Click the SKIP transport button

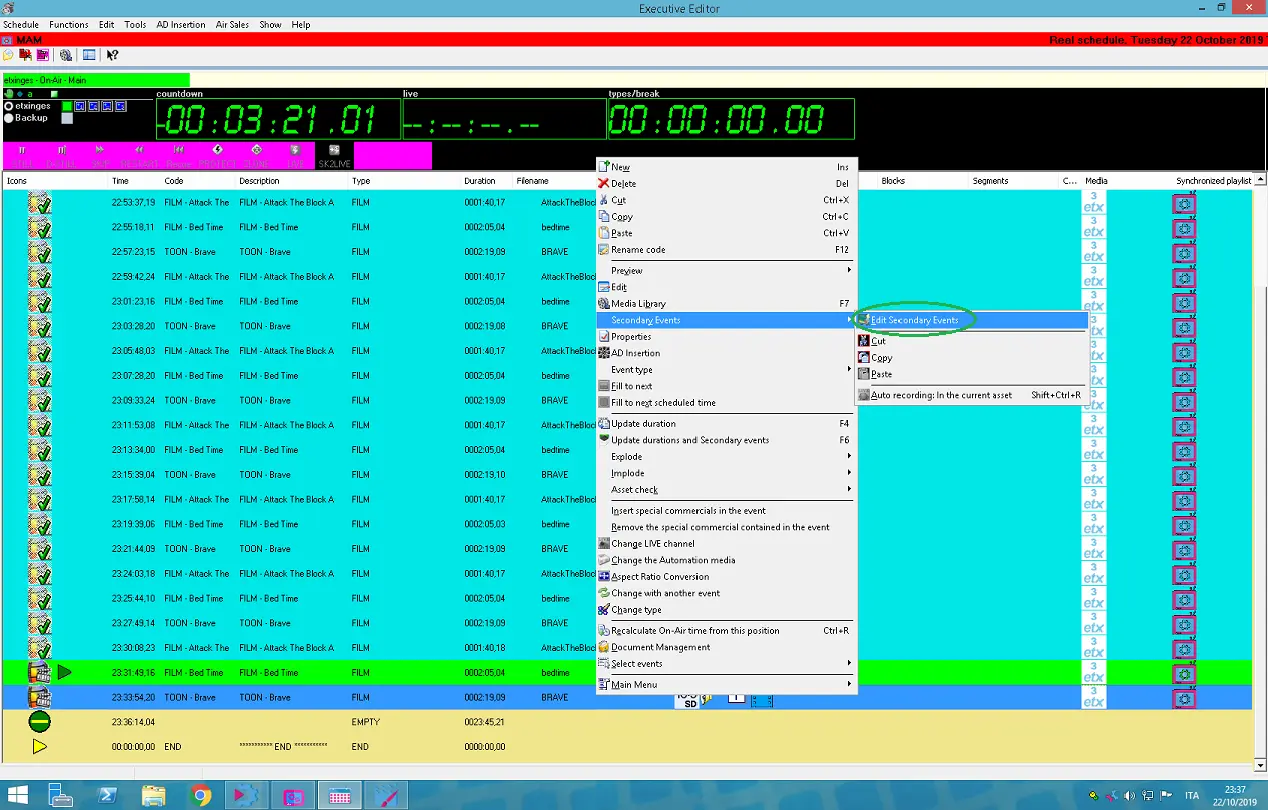point(100,155)
